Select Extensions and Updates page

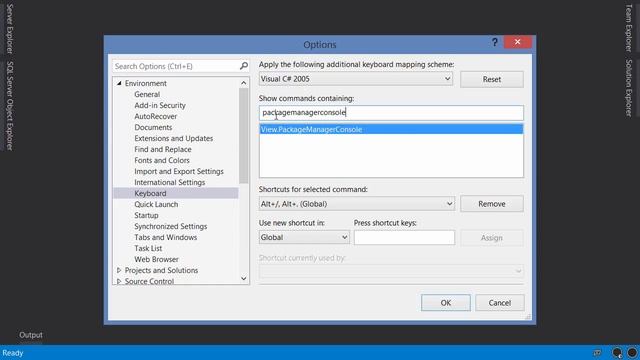coord(173,138)
